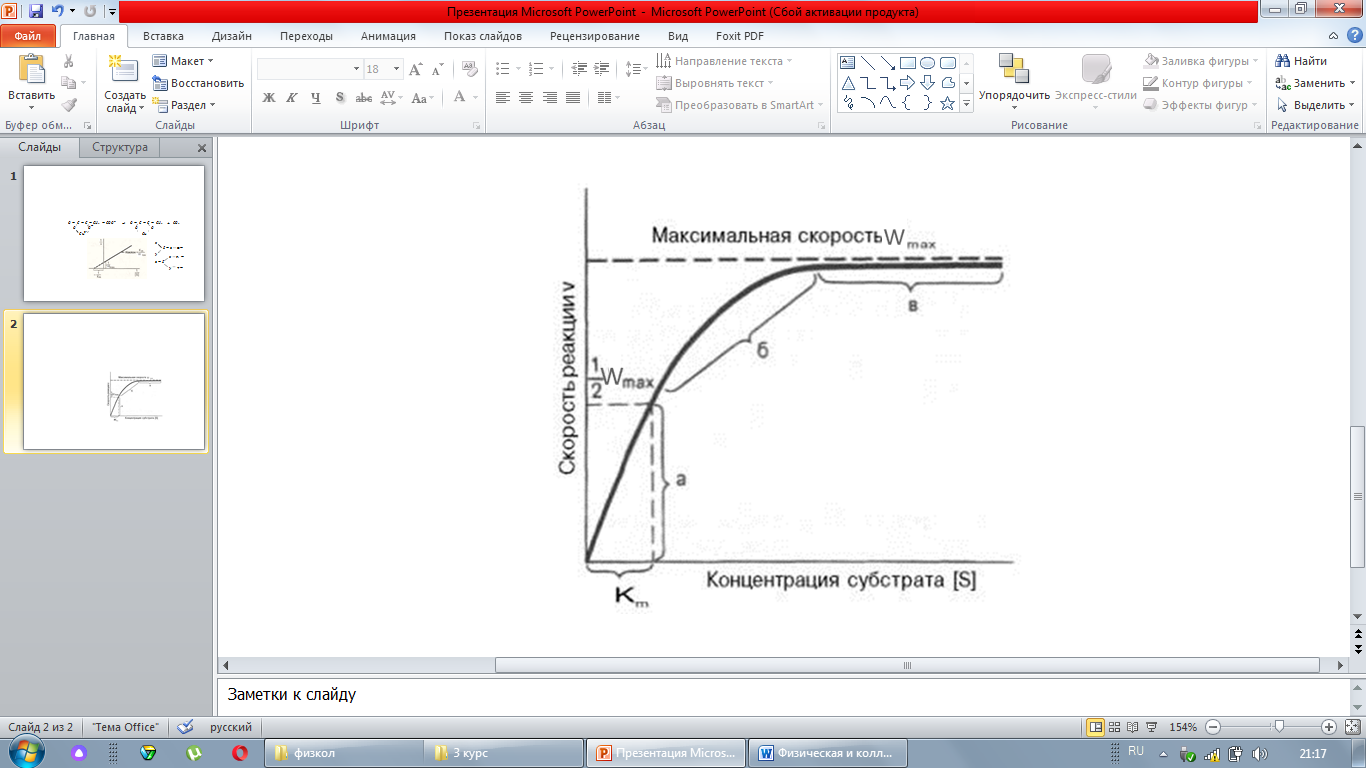Expand the Макет (Layout) dropdown

coord(184,61)
